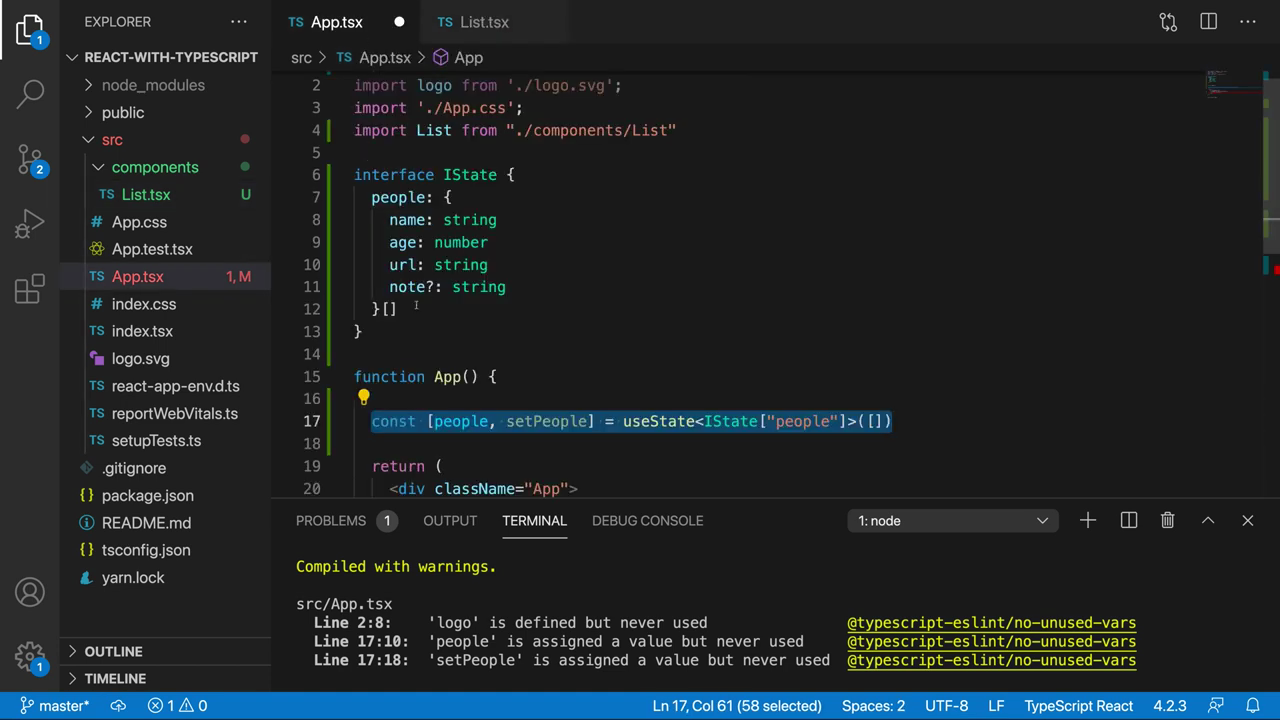This screenshot has width=1280, height=720.
Task: Select TypeScript version 4.2.3
Action: tap(1170, 706)
